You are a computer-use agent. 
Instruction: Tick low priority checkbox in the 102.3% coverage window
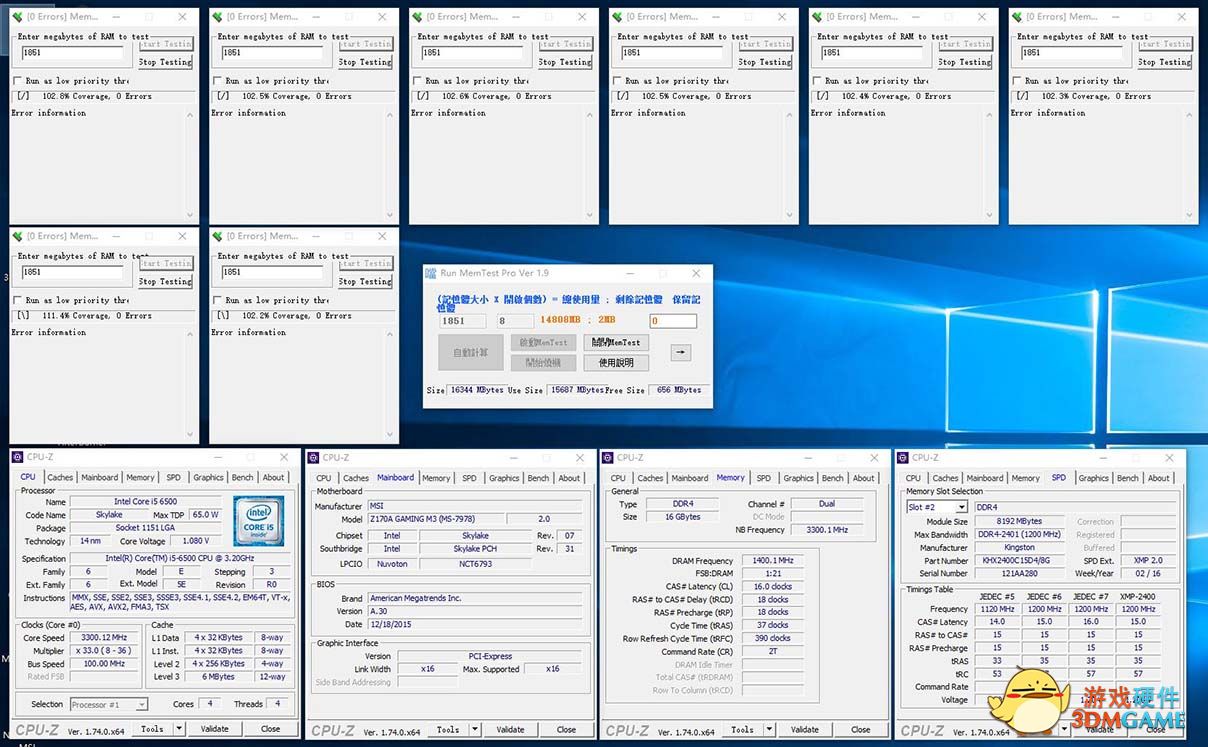coord(1017,81)
